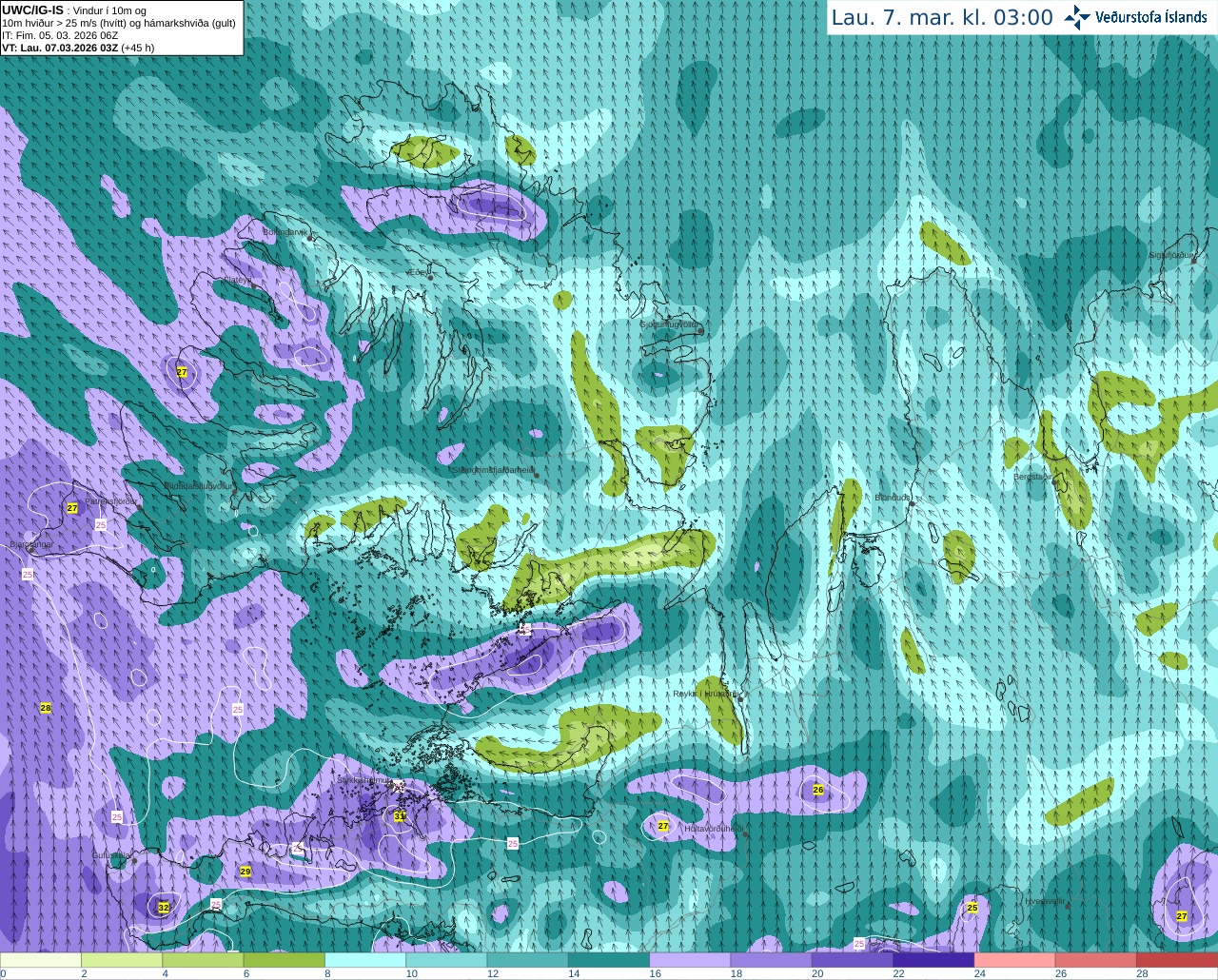Viewport: 1218px width, 980px height.
Task: Click the UWC/IG-IS model title
Action: (32, 10)
